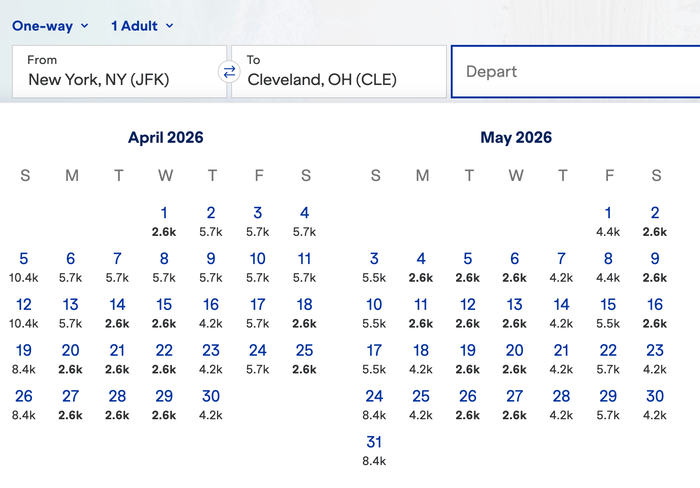Click the To field showing Cleveland CLE
Screen dimensions: 700x488
pos(339,71)
